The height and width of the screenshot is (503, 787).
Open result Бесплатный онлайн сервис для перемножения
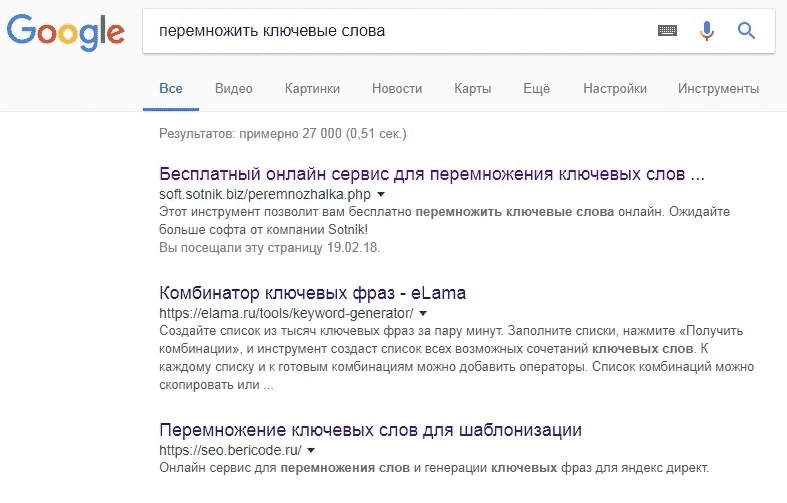click(x=432, y=174)
